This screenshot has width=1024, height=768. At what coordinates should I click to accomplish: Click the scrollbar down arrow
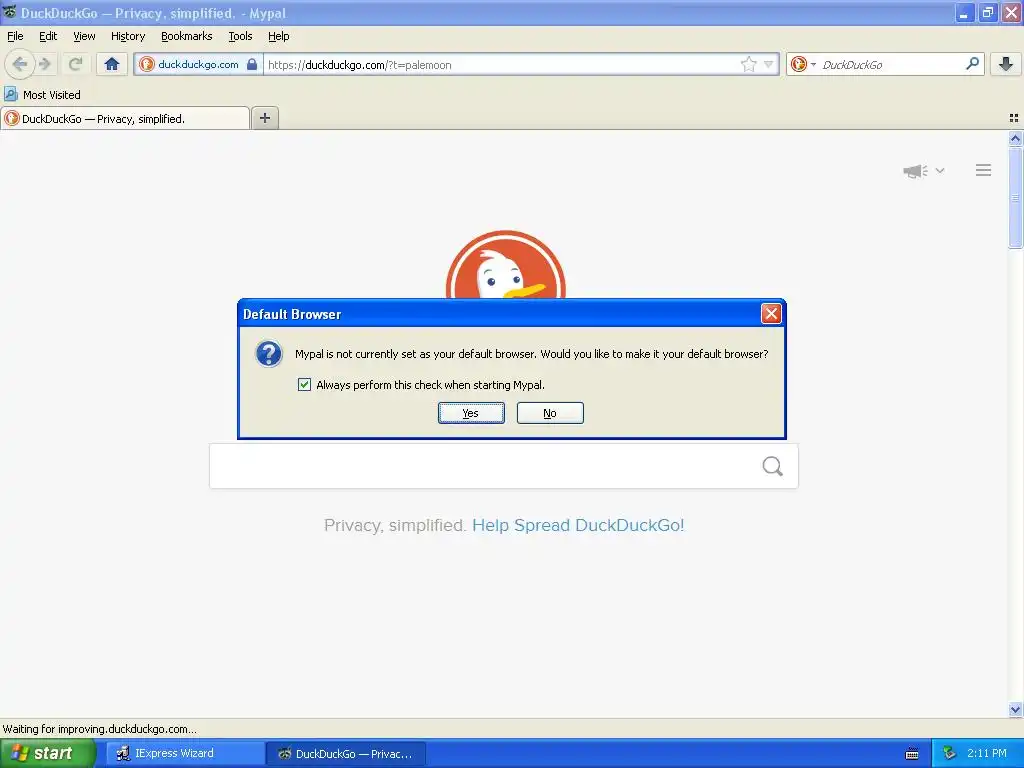tap(1015, 709)
